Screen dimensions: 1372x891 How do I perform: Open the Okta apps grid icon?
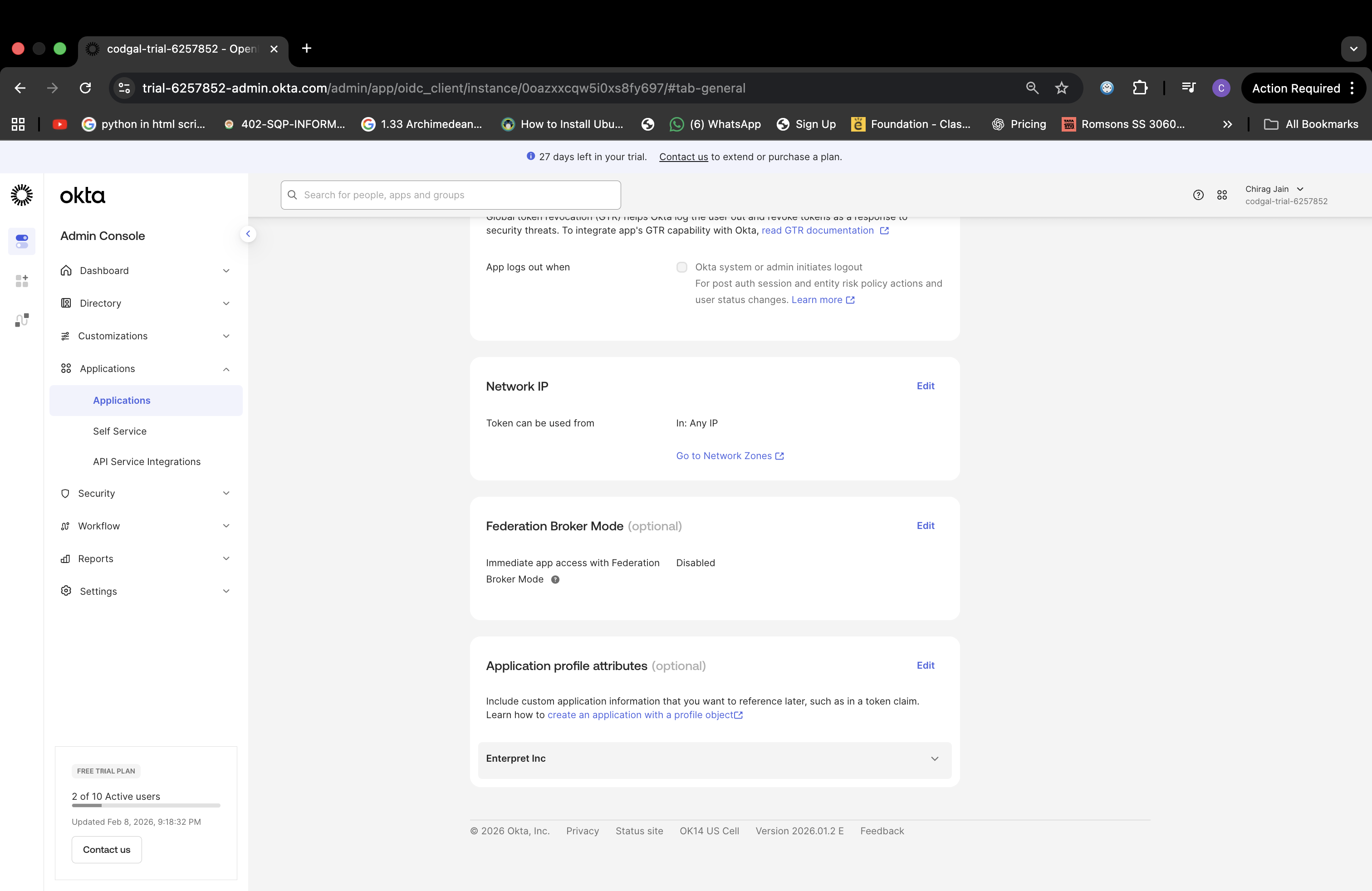point(1221,196)
